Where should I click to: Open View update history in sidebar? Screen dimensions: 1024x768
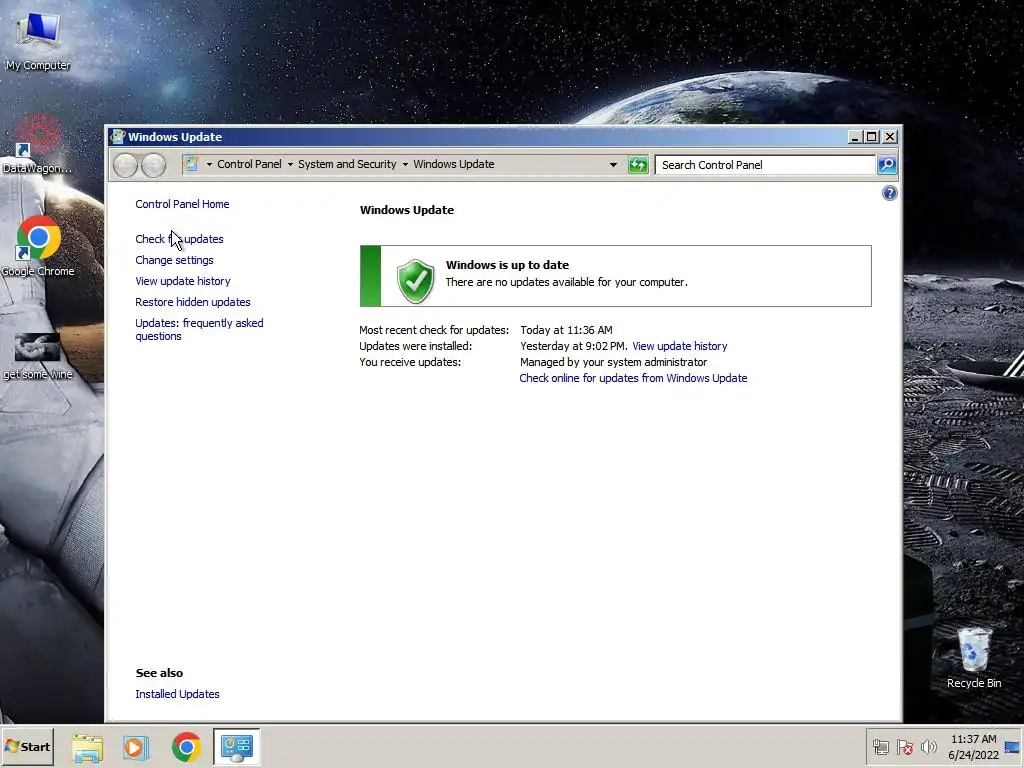[x=183, y=281]
